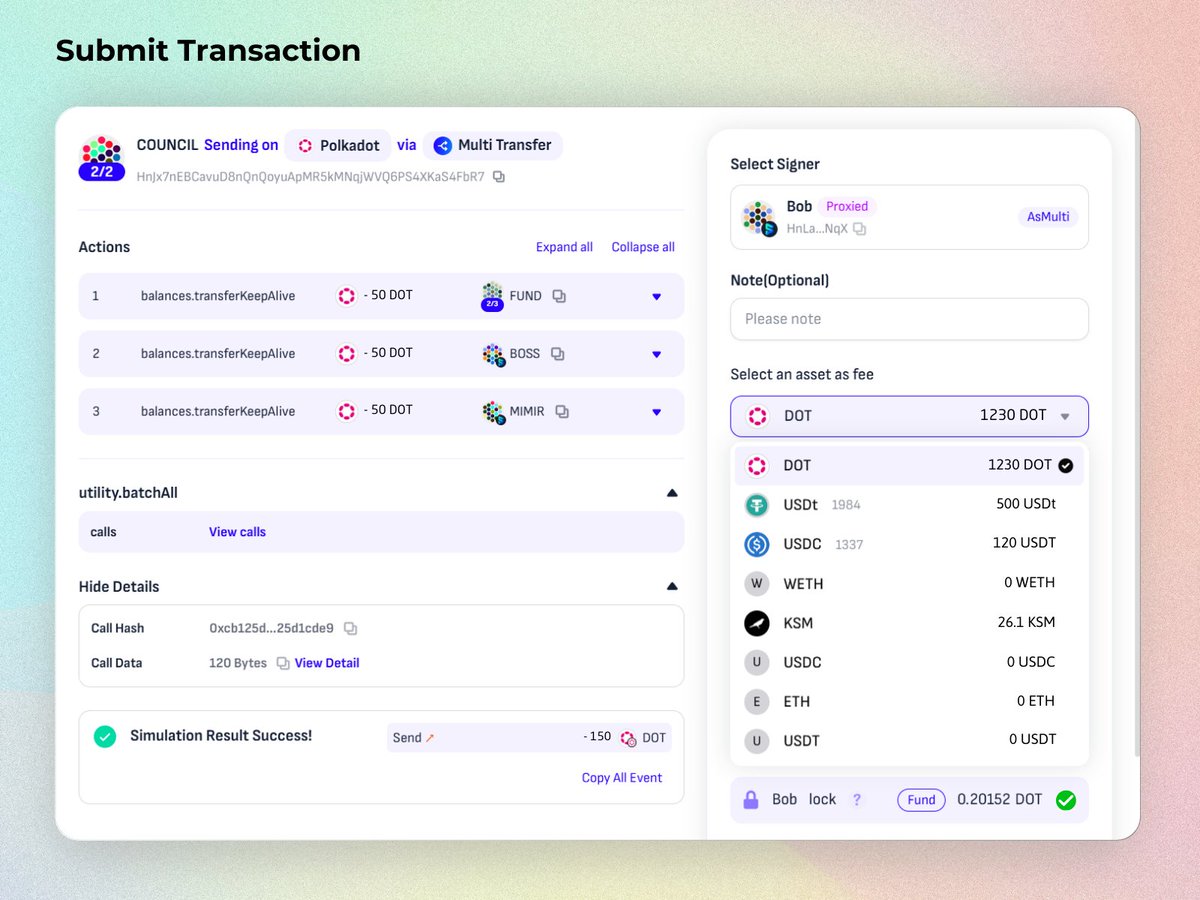
Task: Confirm DOT selection via its checkmark
Action: pyautogui.click(x=1064, y=465)
